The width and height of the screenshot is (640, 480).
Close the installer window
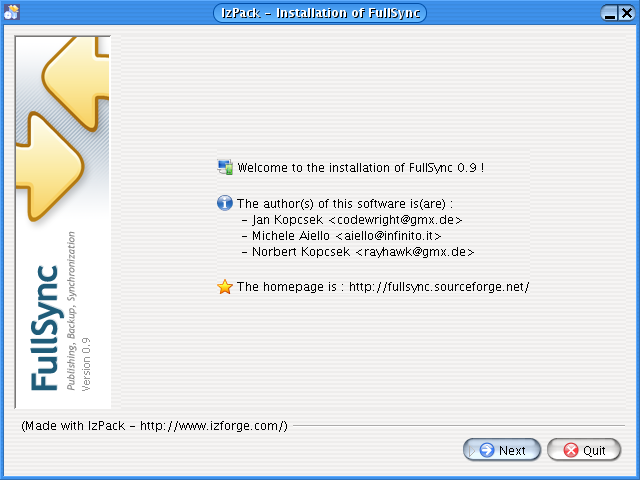tap(627, 13)
